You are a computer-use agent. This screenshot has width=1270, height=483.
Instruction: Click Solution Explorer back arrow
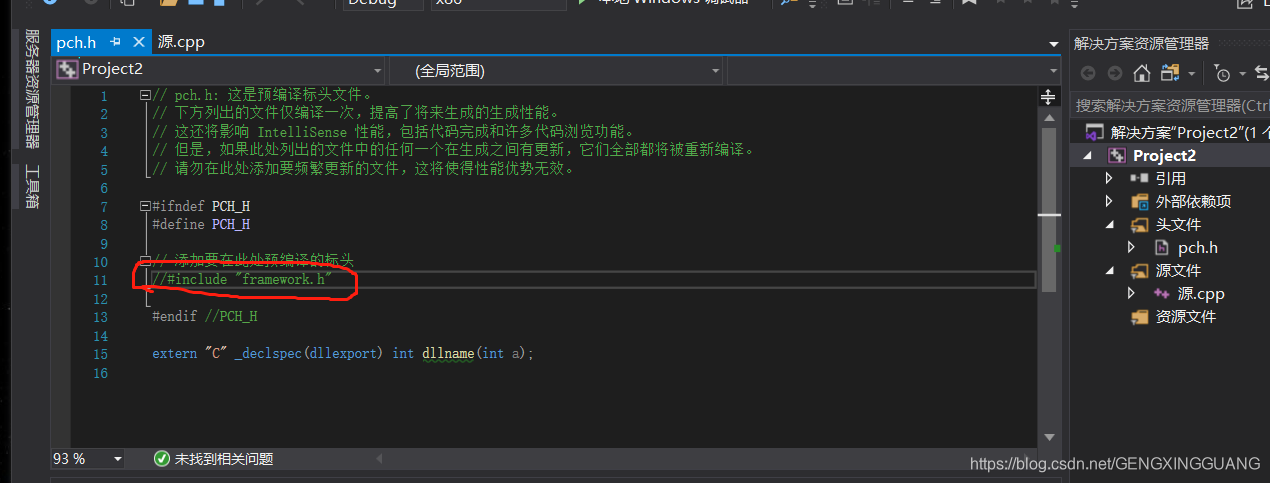pyautogui.click(x=1088, y=73)
